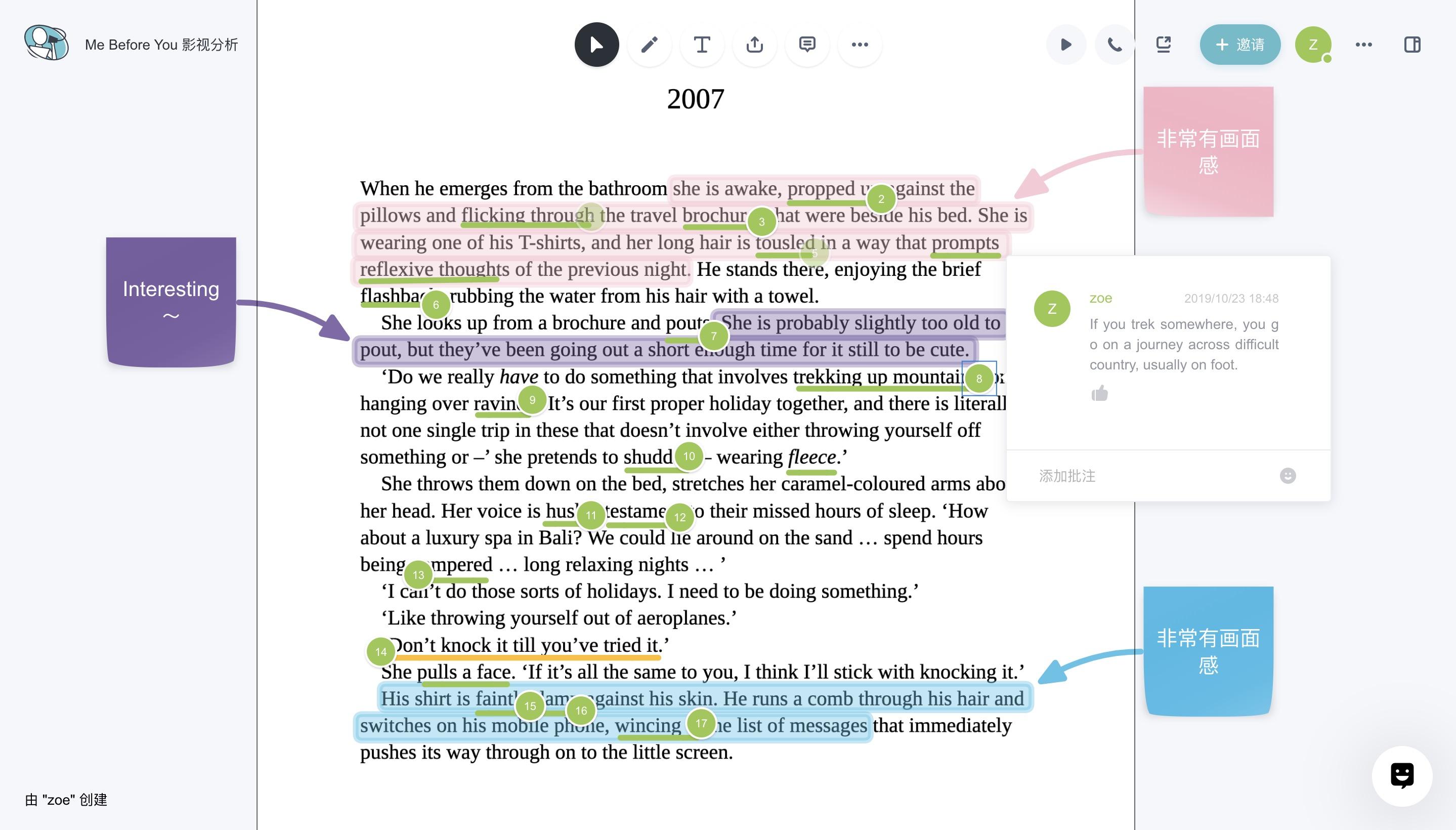Click the share/export icon

tap(755, 44)
